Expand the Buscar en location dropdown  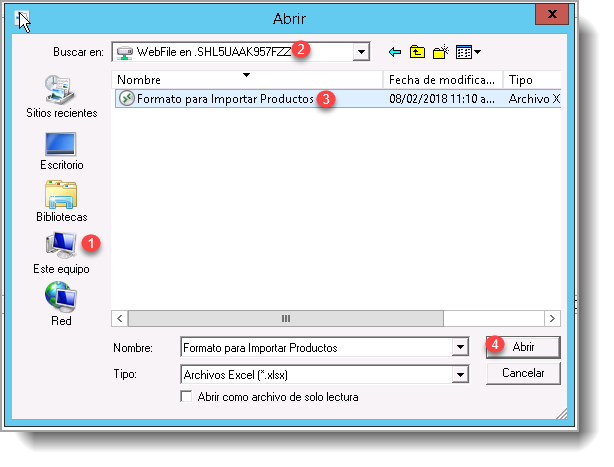(x=361, y=52)
